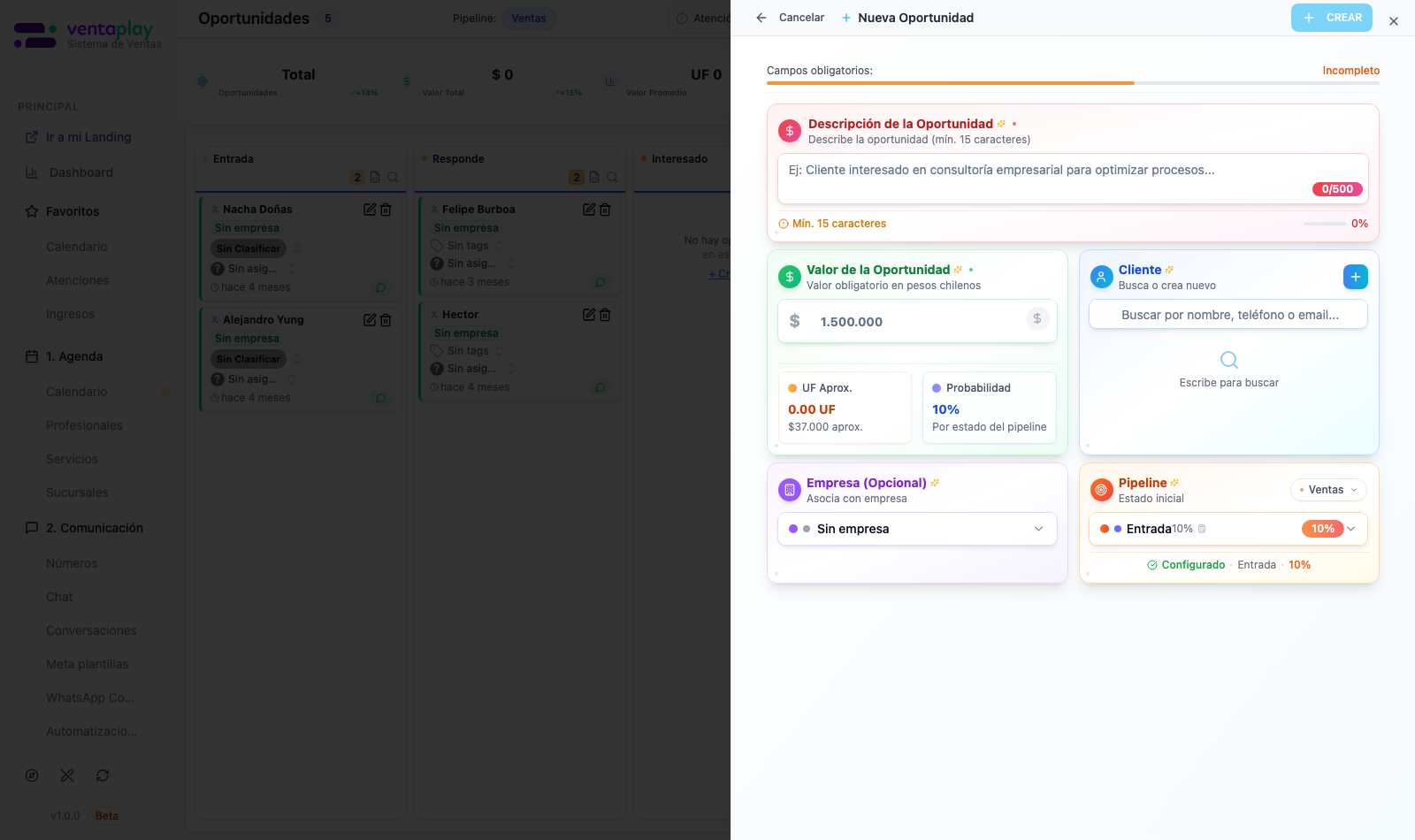This screenshot has width=1415, height=840.
Task: Open Ingresos in sidebar
Action: coord(70,314)
